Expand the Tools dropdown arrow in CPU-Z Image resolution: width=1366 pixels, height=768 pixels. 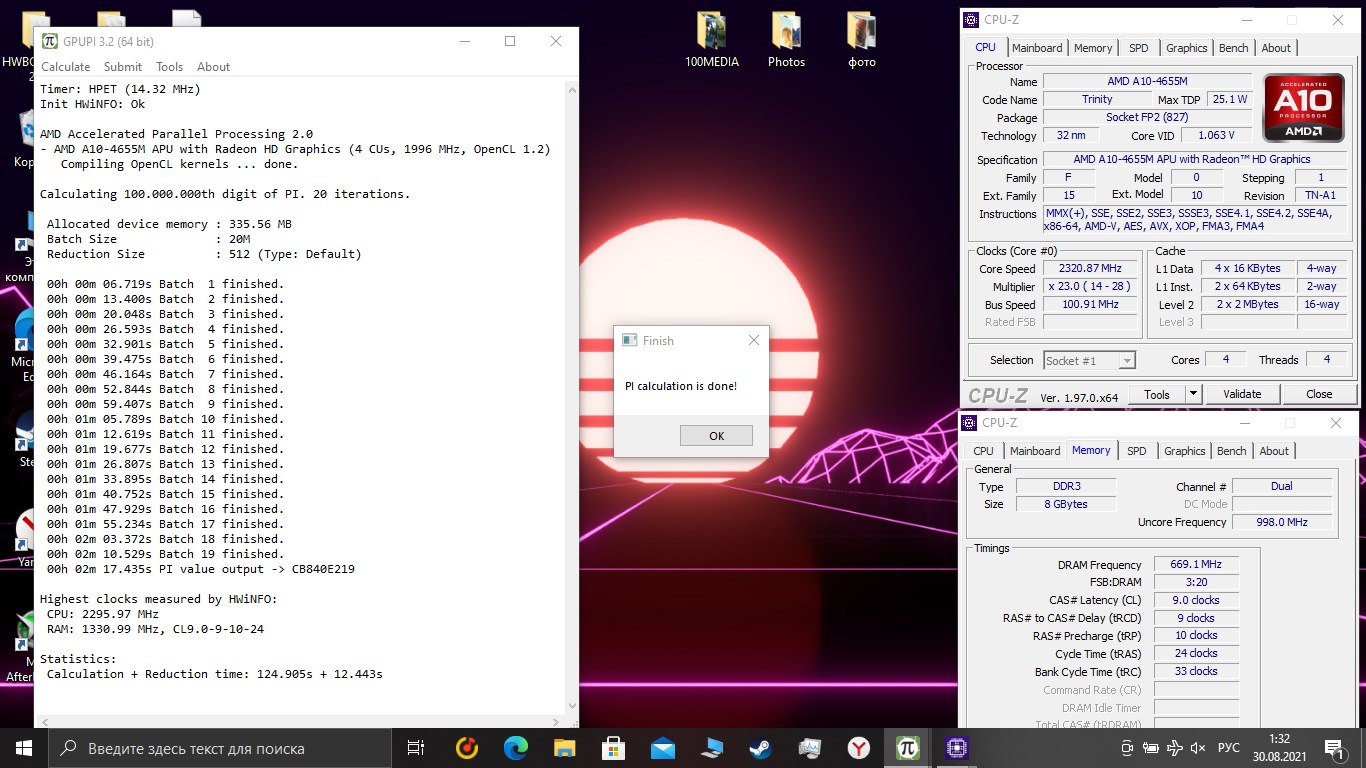(1193, 394)
